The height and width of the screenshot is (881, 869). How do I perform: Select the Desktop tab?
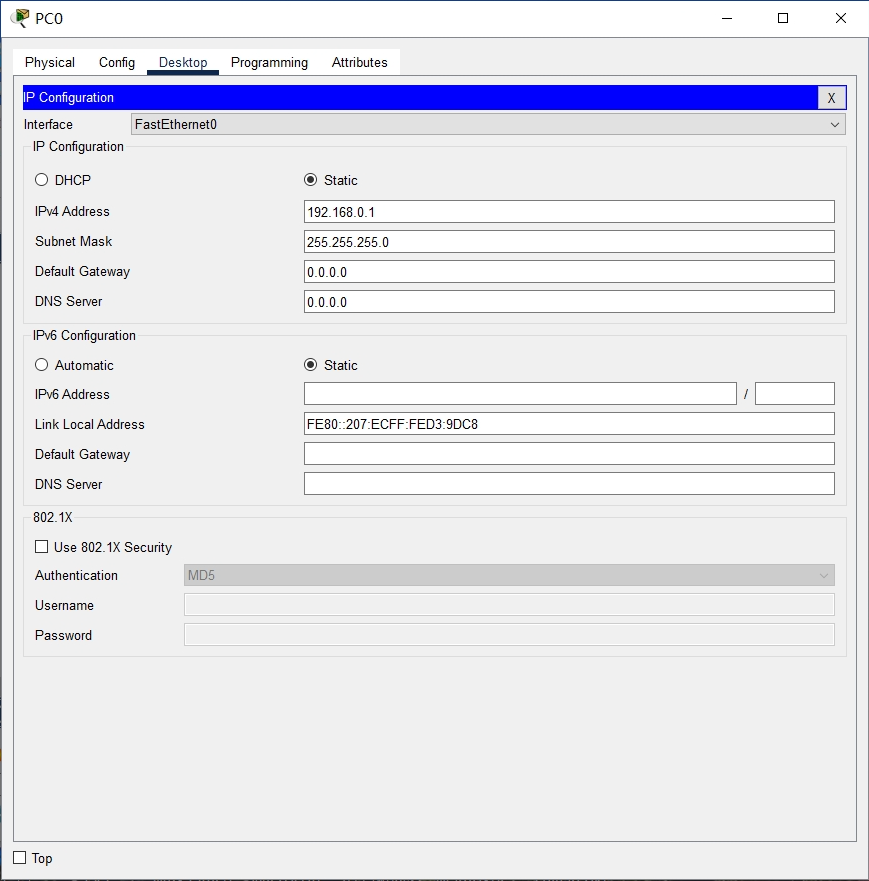click(183, 62)
